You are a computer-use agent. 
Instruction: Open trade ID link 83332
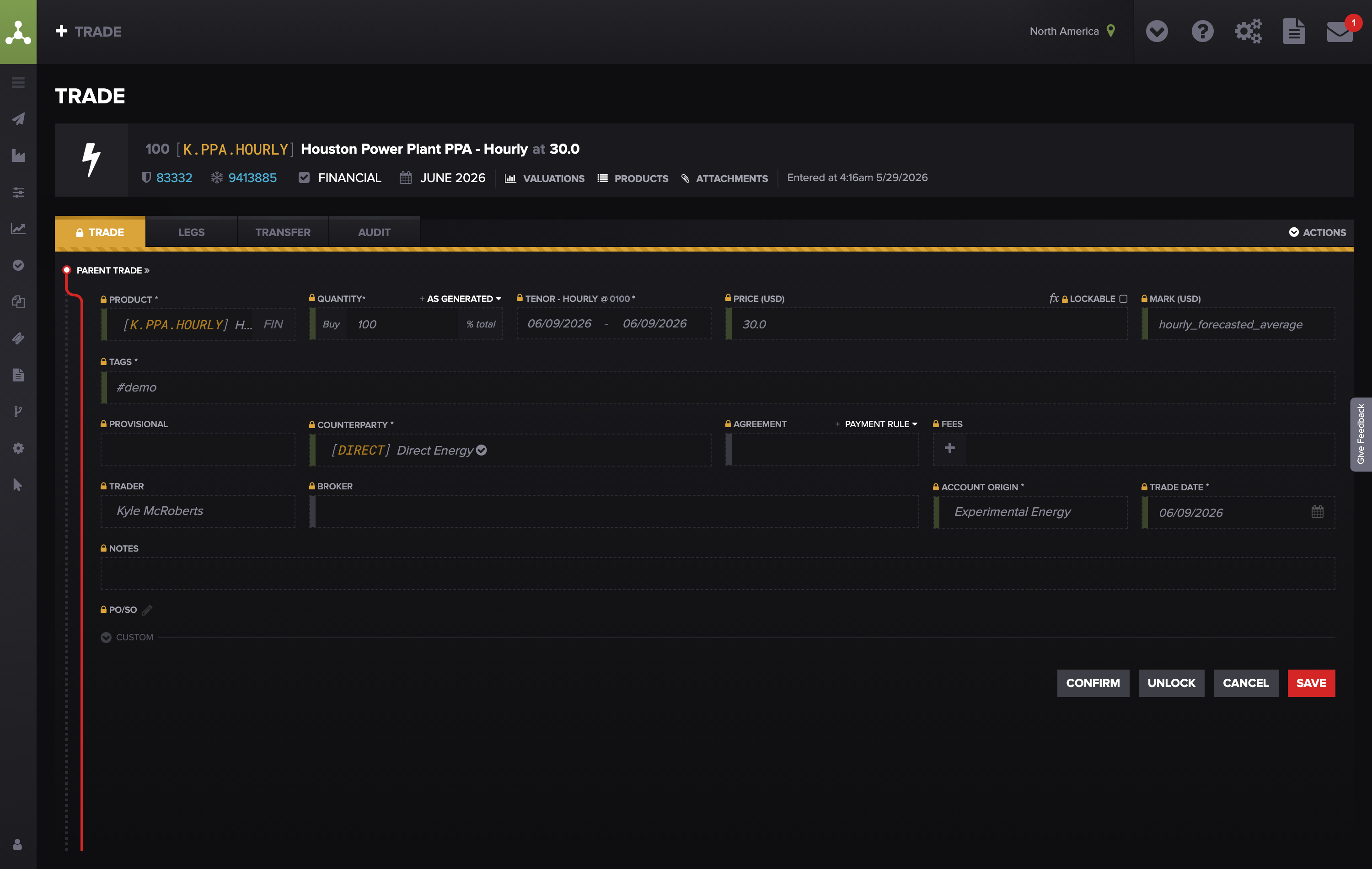click(x=174, y=178)
